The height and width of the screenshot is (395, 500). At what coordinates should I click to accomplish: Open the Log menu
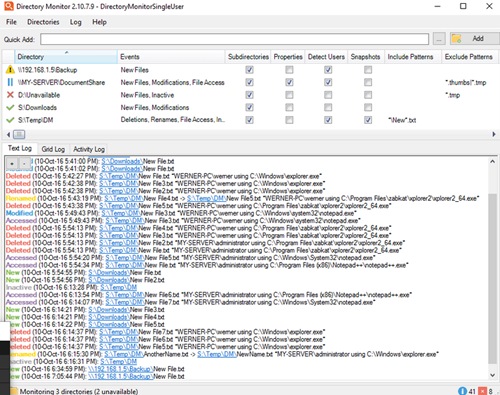coord(76,22)
